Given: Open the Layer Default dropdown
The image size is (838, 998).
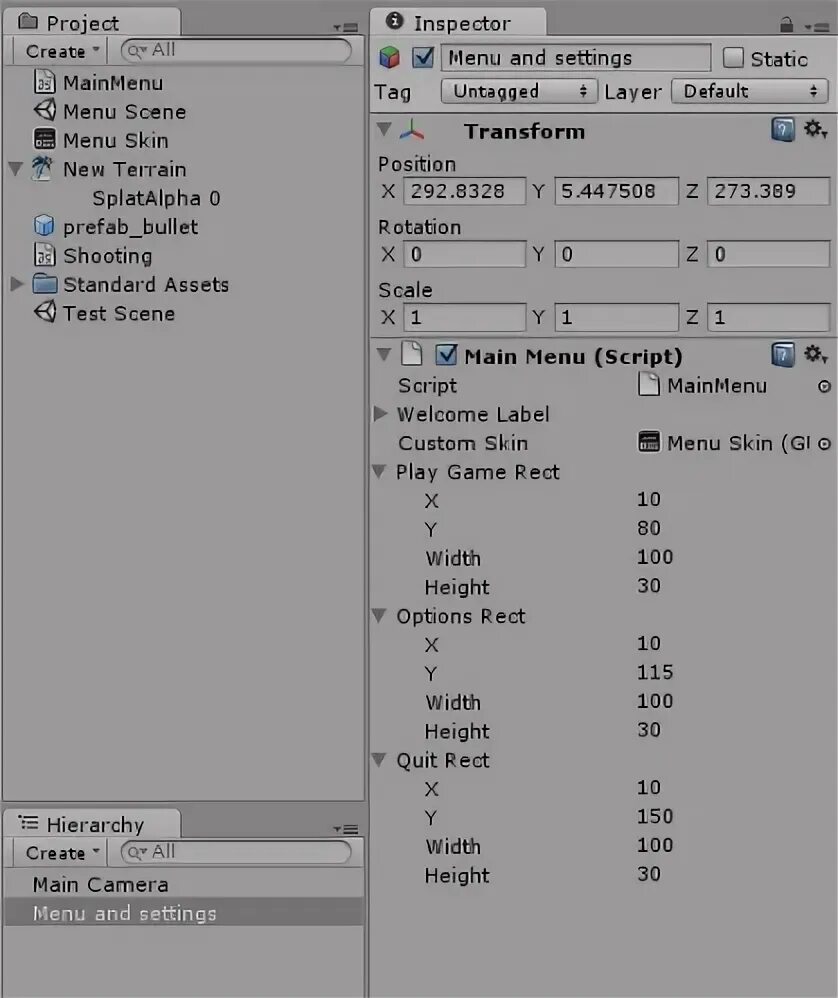Looking at the screenshot, I should 750,91.
